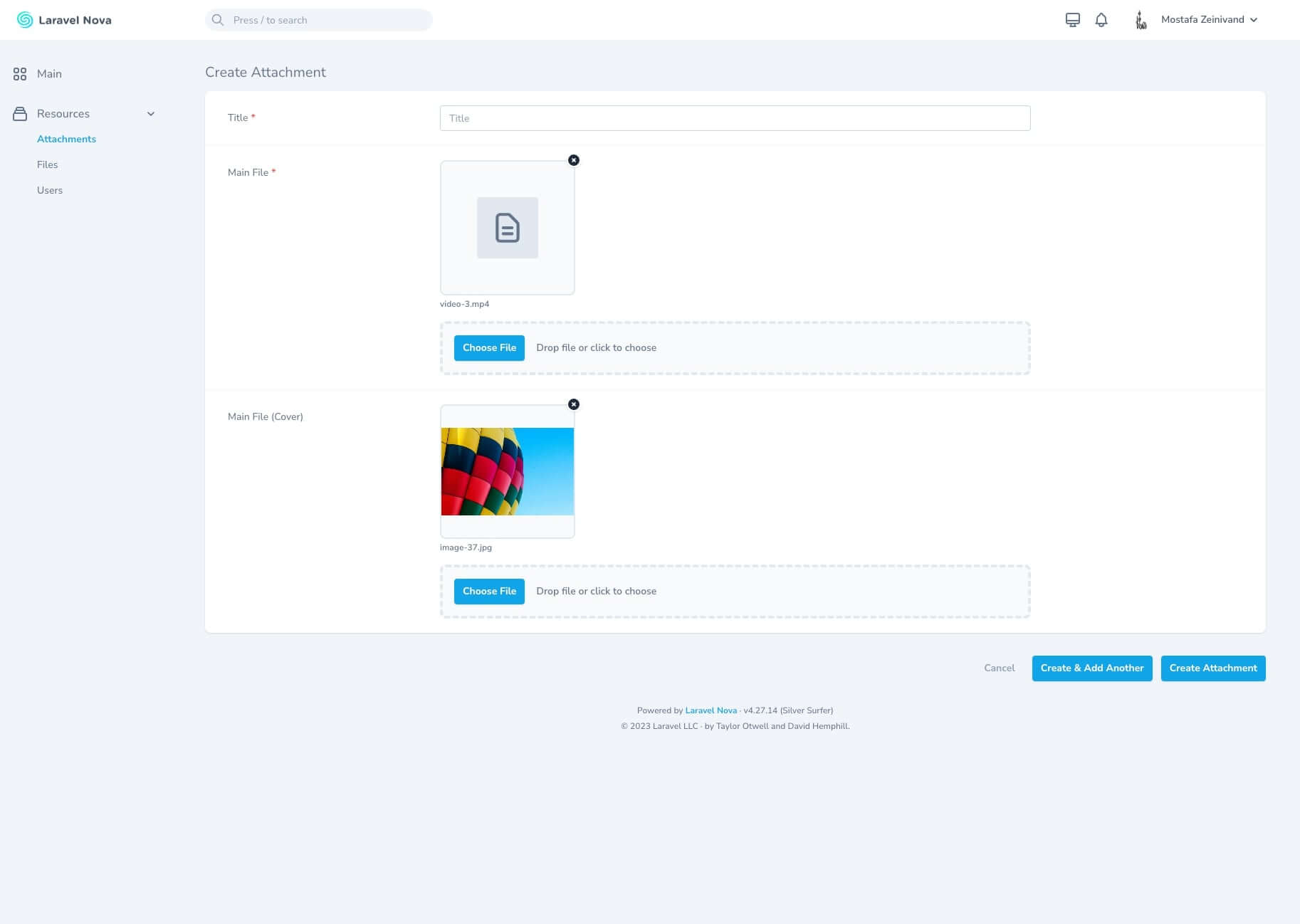Click the user avatar image
The width and height of the screenshot is (1300, 924).
(x=1141, y=20)
